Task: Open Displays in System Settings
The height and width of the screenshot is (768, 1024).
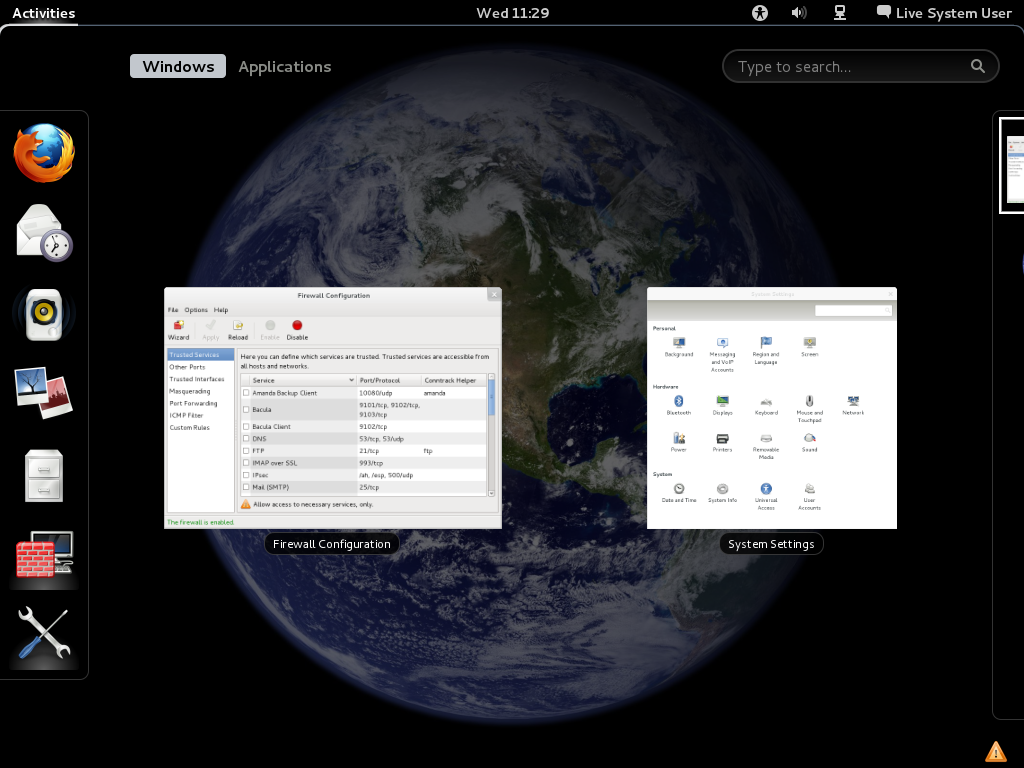Action: (722, 406)
